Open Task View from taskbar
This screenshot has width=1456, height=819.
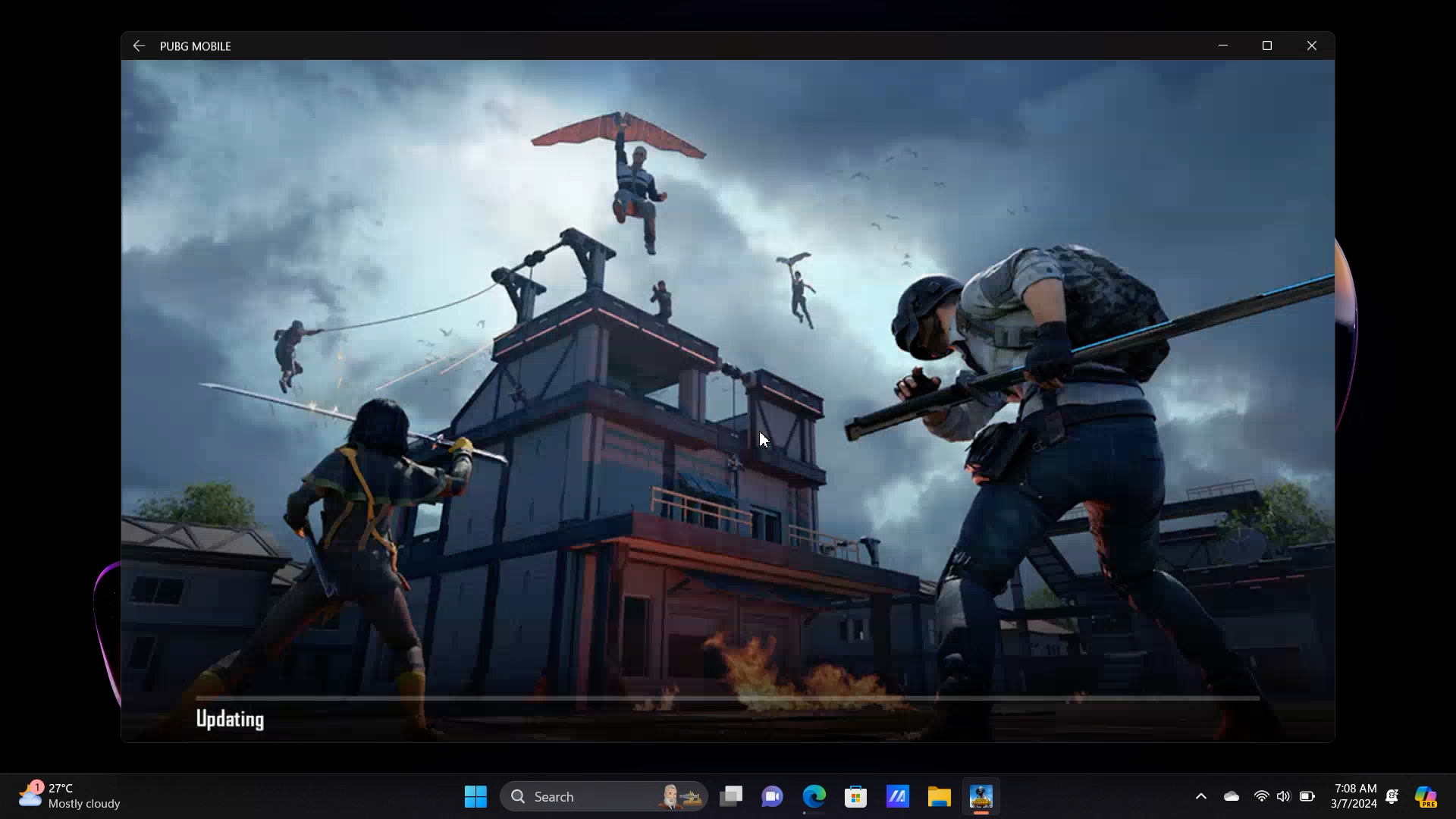pos(731,796)
